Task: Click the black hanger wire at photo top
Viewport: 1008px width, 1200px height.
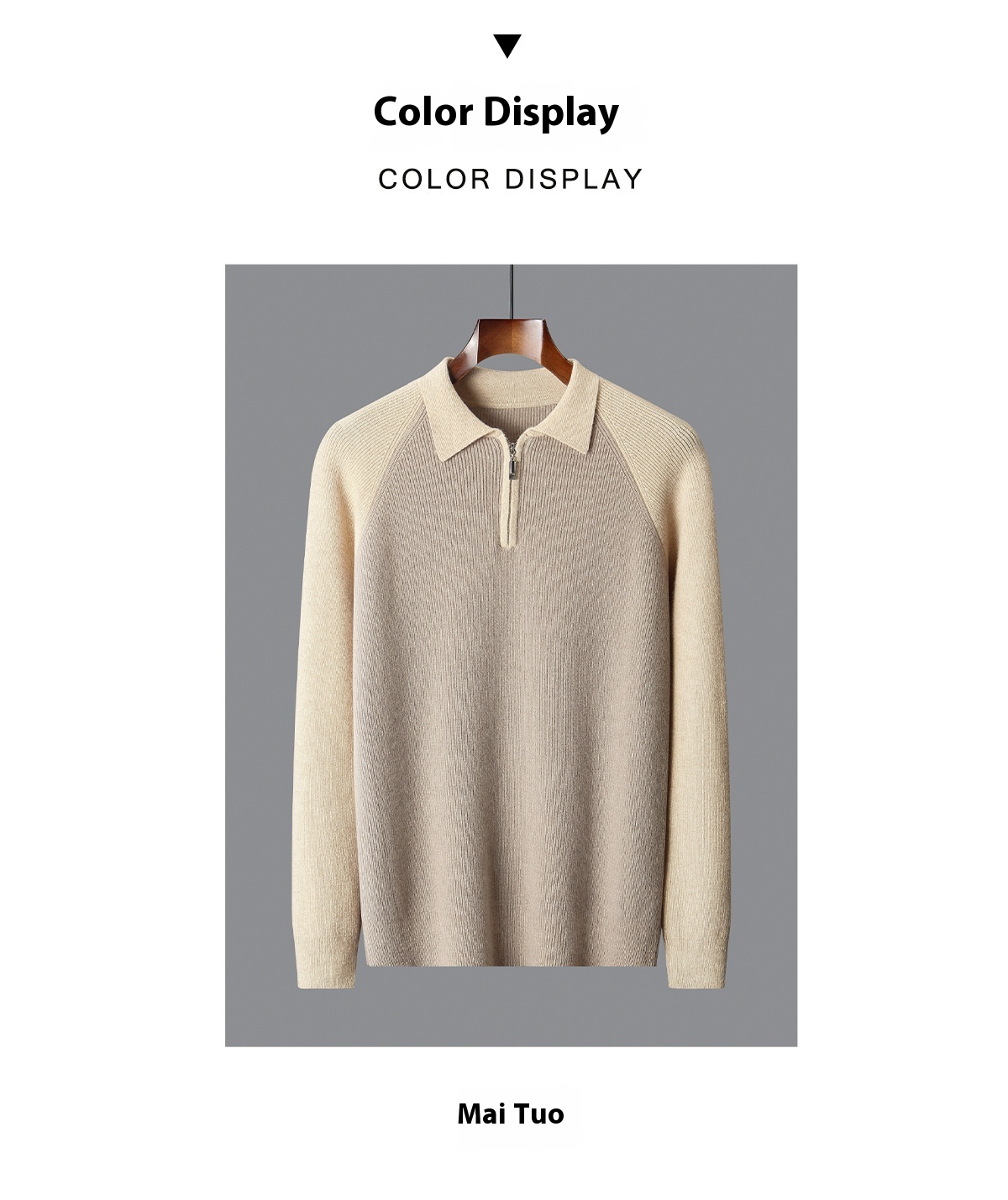Action: click(x=512, y=291)
